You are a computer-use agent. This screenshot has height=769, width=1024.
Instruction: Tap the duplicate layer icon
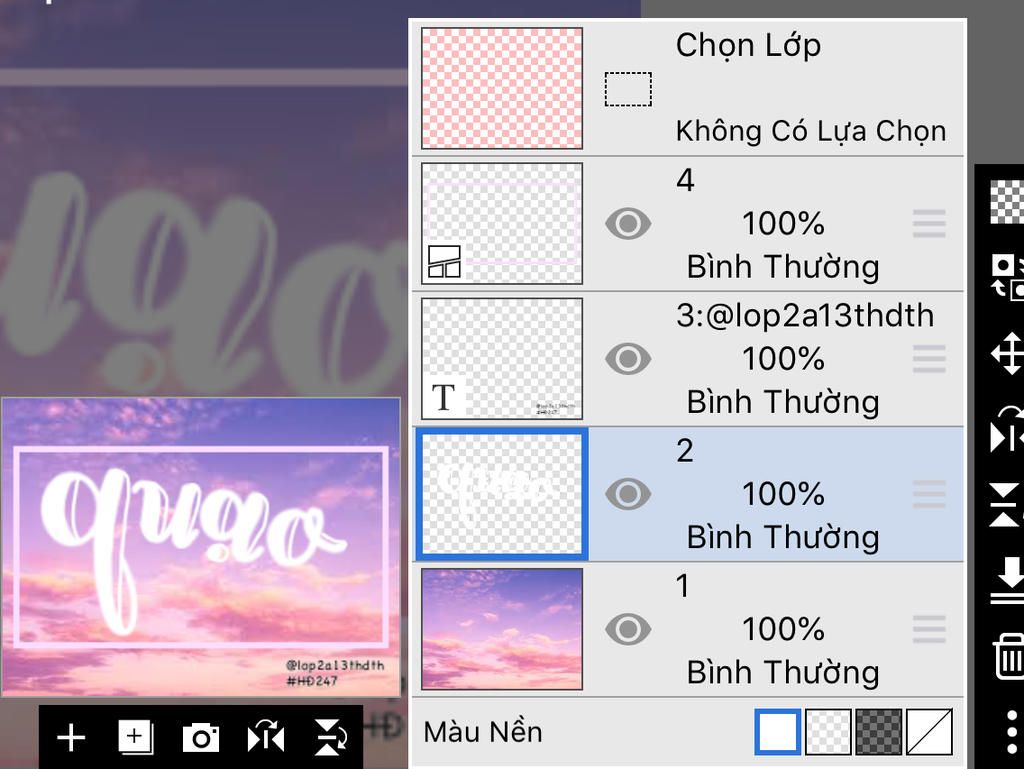[135, 738]
